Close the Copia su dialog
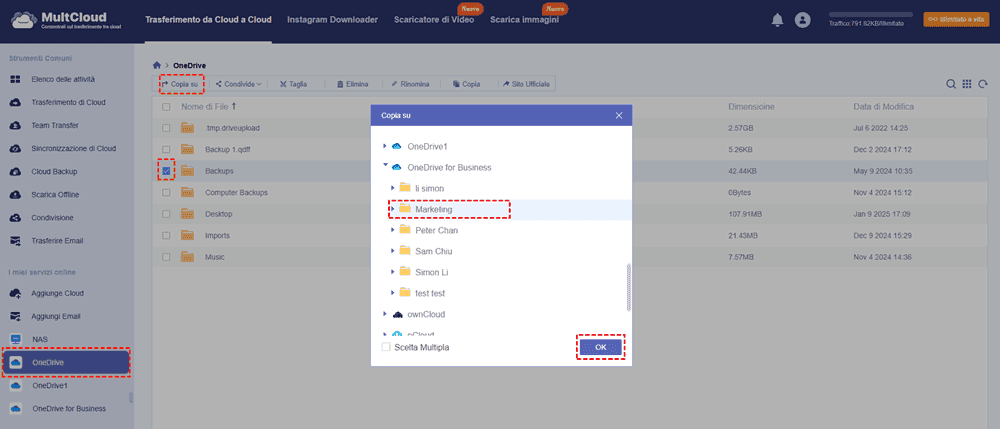This screenshot has height=429, width=1000. point(619,115)
